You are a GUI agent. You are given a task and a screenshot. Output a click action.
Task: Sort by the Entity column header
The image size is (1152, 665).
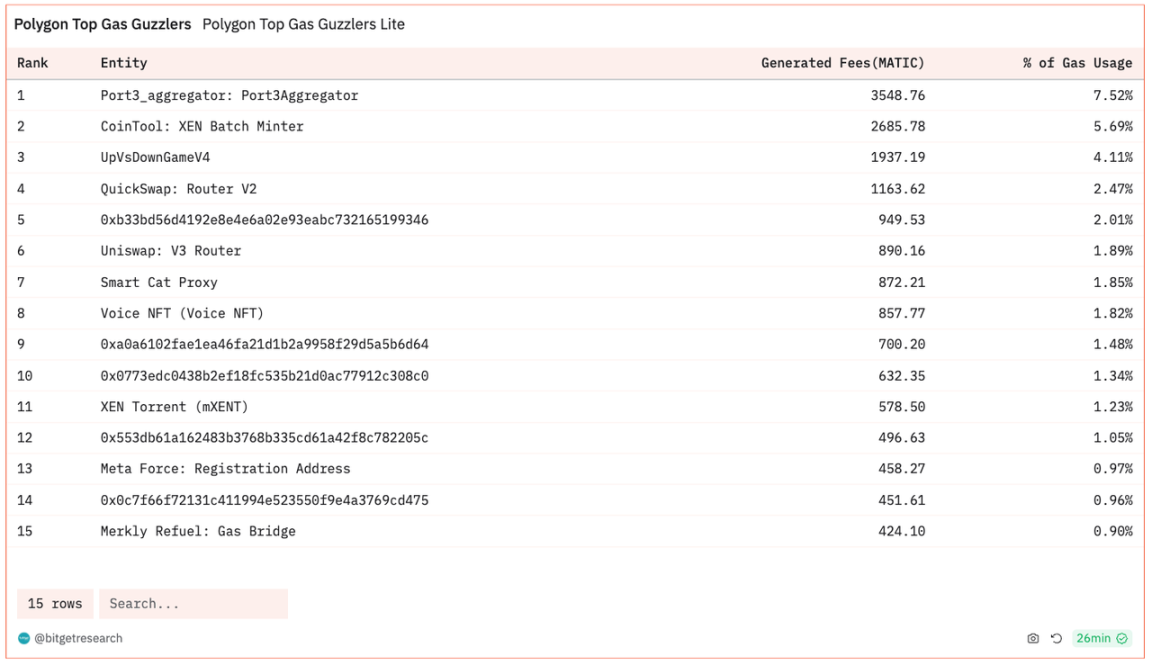(124, 63)
